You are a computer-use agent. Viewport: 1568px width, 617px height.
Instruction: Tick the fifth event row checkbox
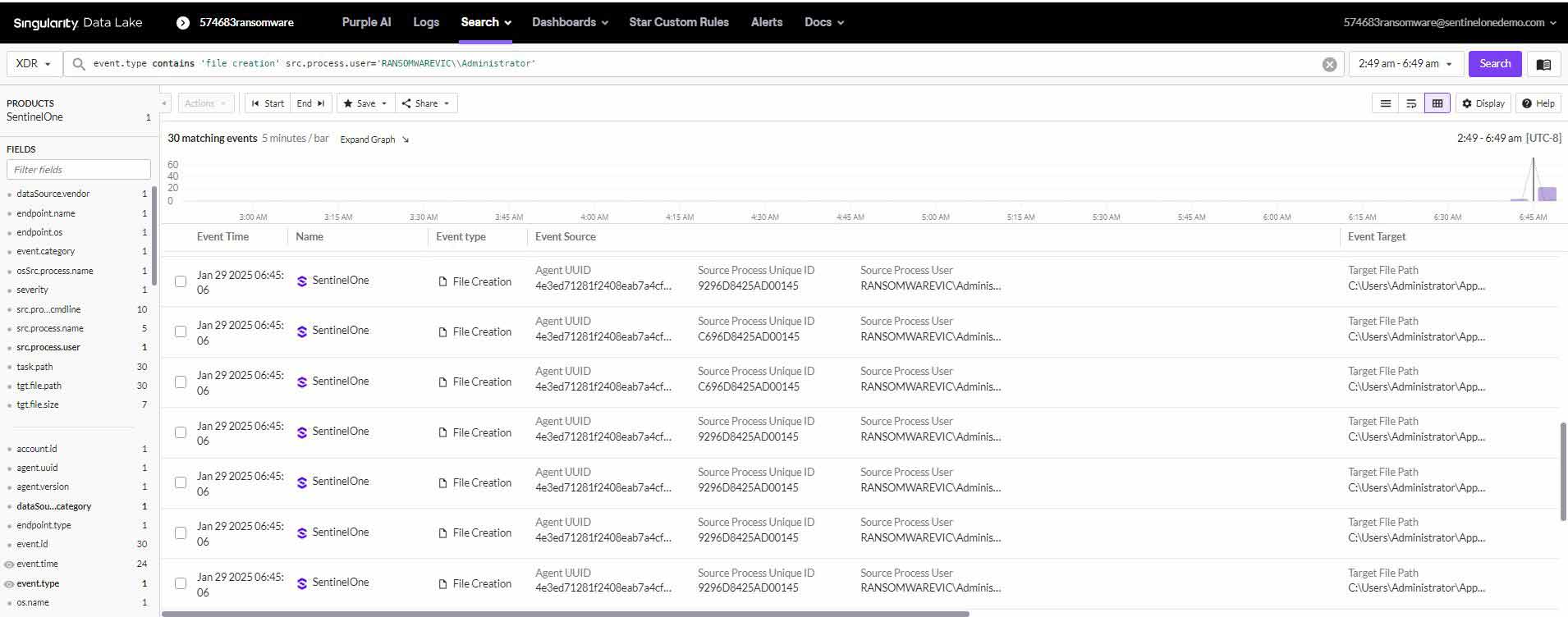[181, 482]
